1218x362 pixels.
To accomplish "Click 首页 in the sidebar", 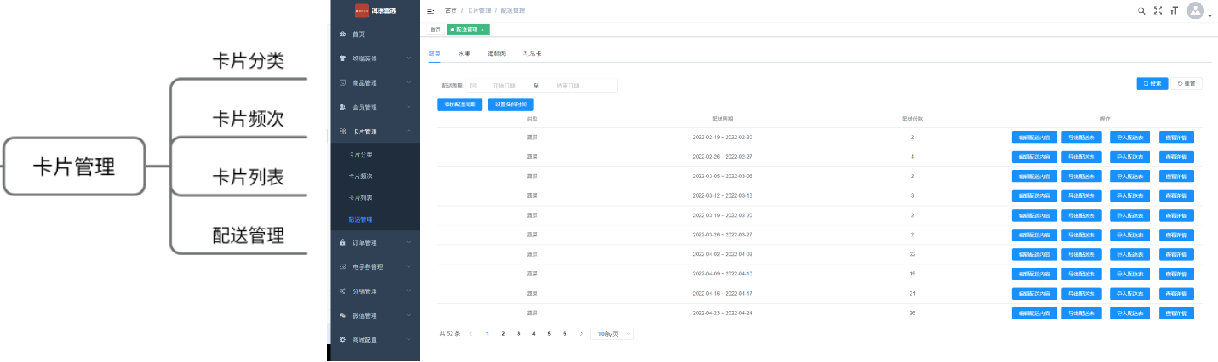I will coord(358,34).
